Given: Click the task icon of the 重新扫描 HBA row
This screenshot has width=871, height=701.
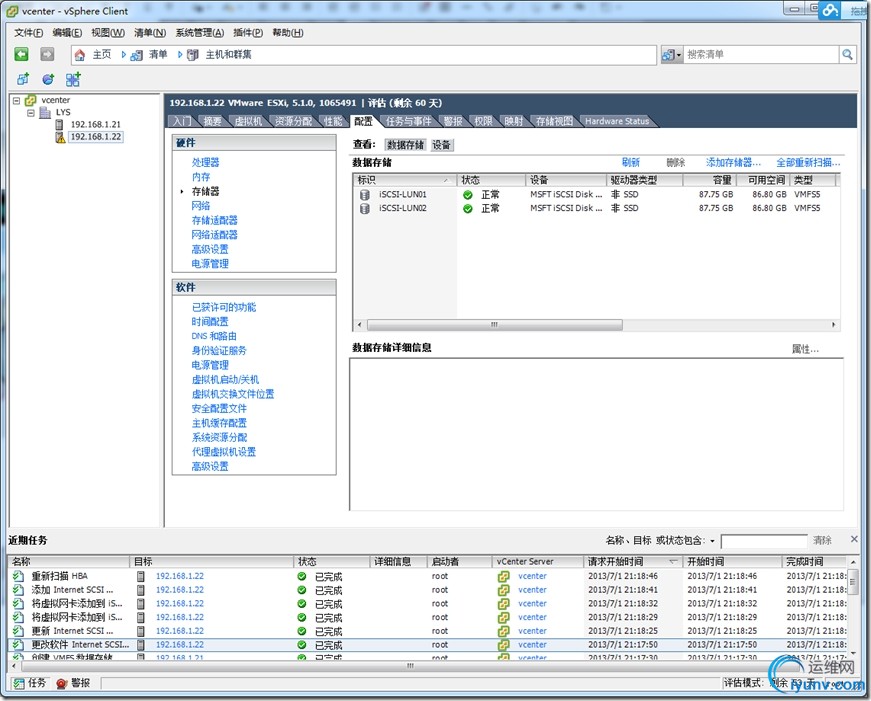Looking at the screenshot, I should (x=18, y=576).
